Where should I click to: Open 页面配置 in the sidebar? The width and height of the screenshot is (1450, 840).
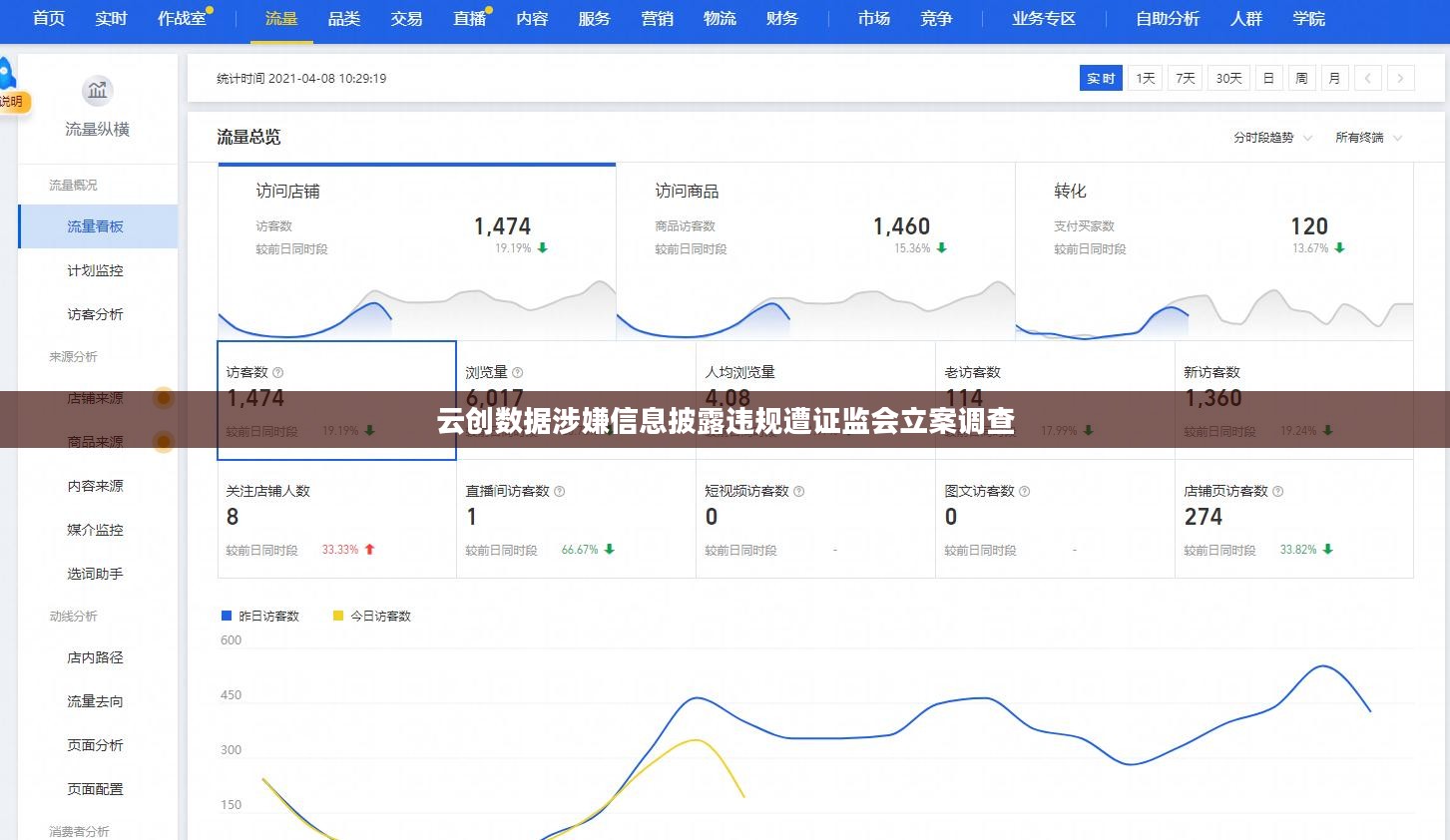click(x=98, y=789)
